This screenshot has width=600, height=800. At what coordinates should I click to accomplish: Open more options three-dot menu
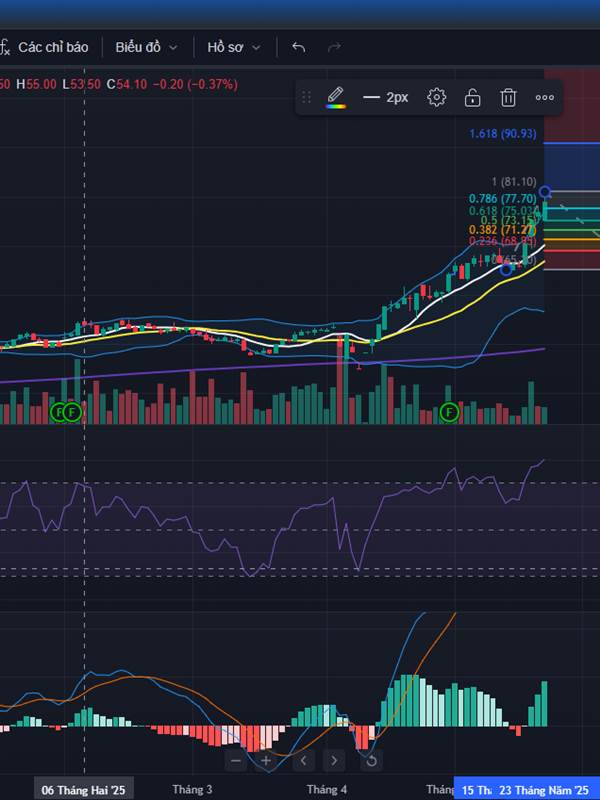pyautogui.click(x=544, y=97)
